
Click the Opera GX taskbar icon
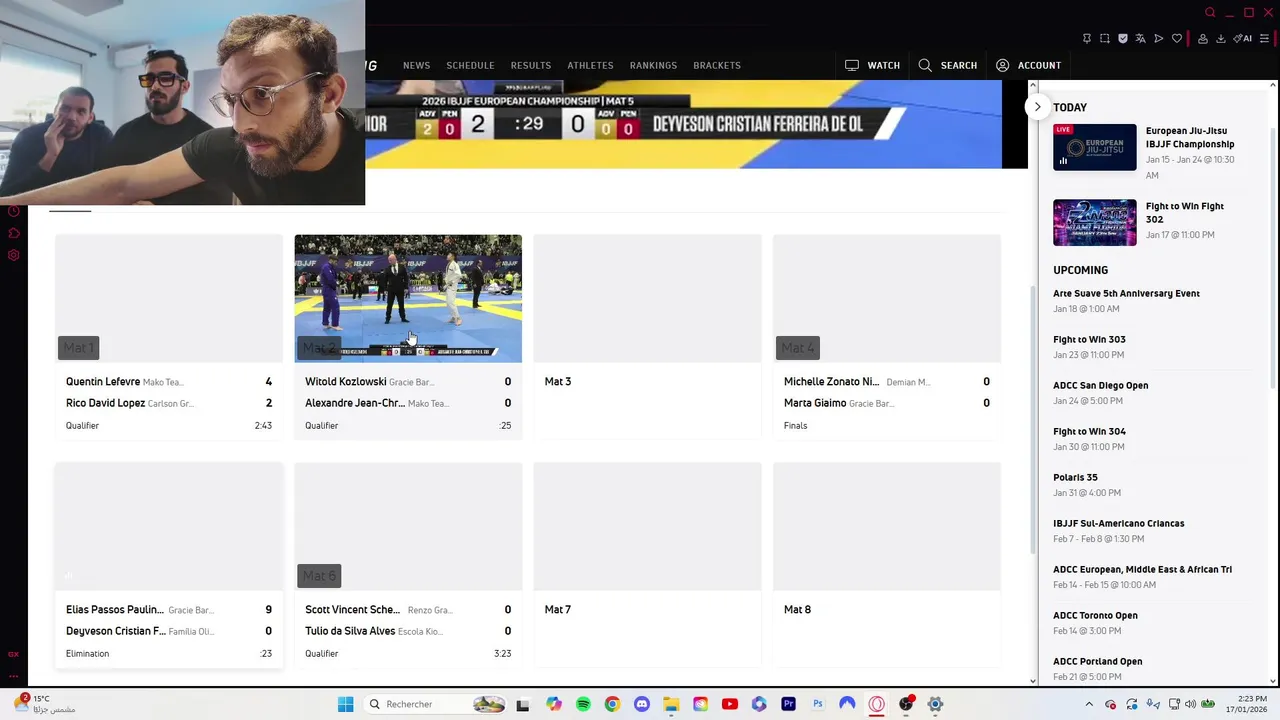pyautogui.click(x=877, y=704)
